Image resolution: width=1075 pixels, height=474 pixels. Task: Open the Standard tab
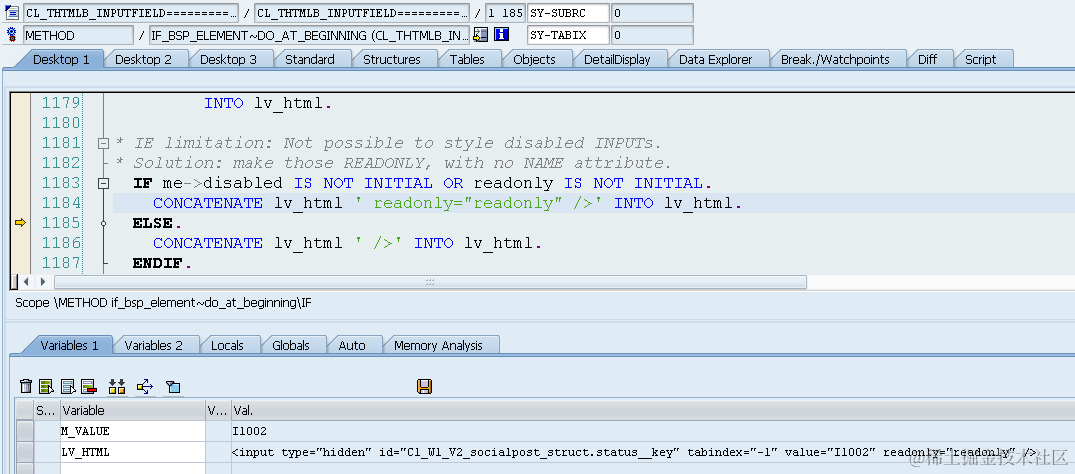pos(310,59)
